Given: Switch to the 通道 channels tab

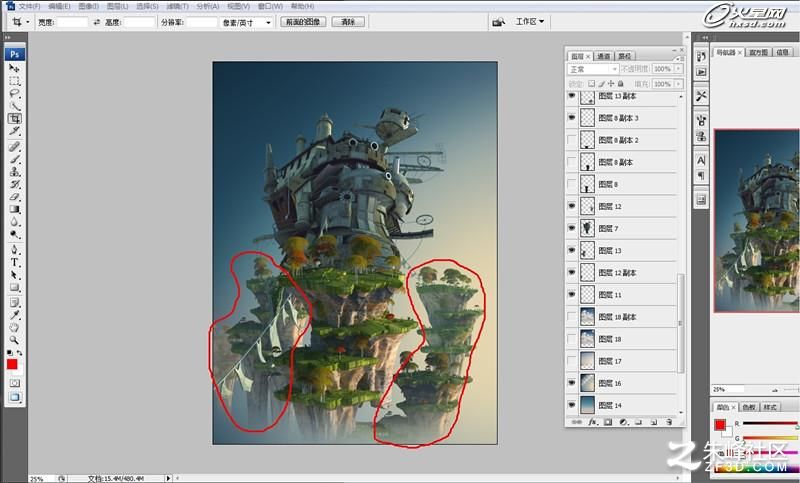Looking at the screenshot, I should click(604, 56).
